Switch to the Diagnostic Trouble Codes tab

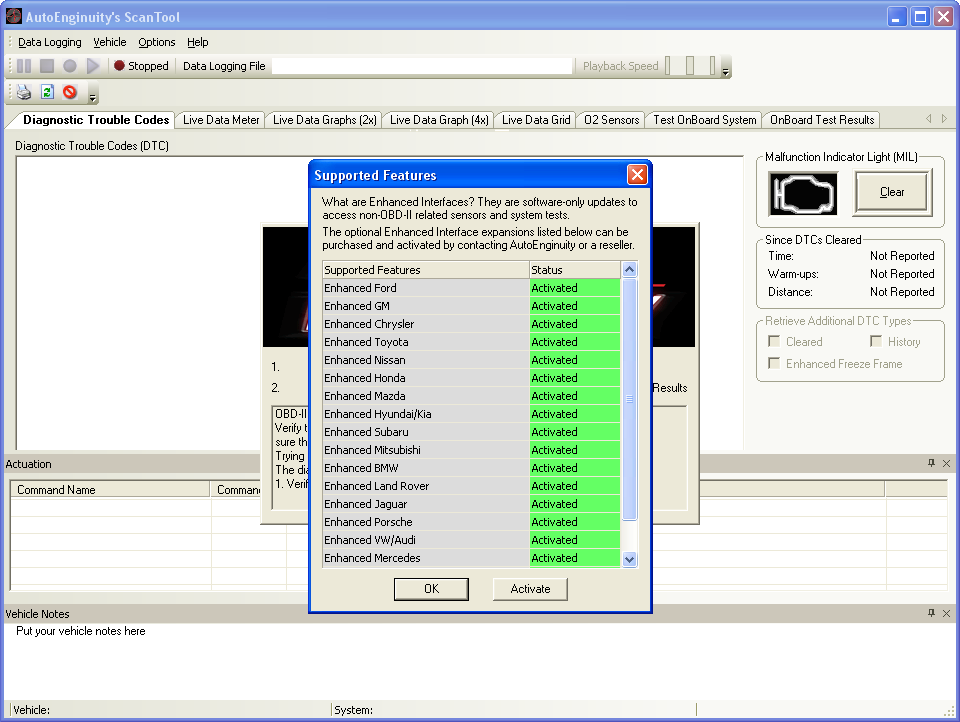[96, 120]
